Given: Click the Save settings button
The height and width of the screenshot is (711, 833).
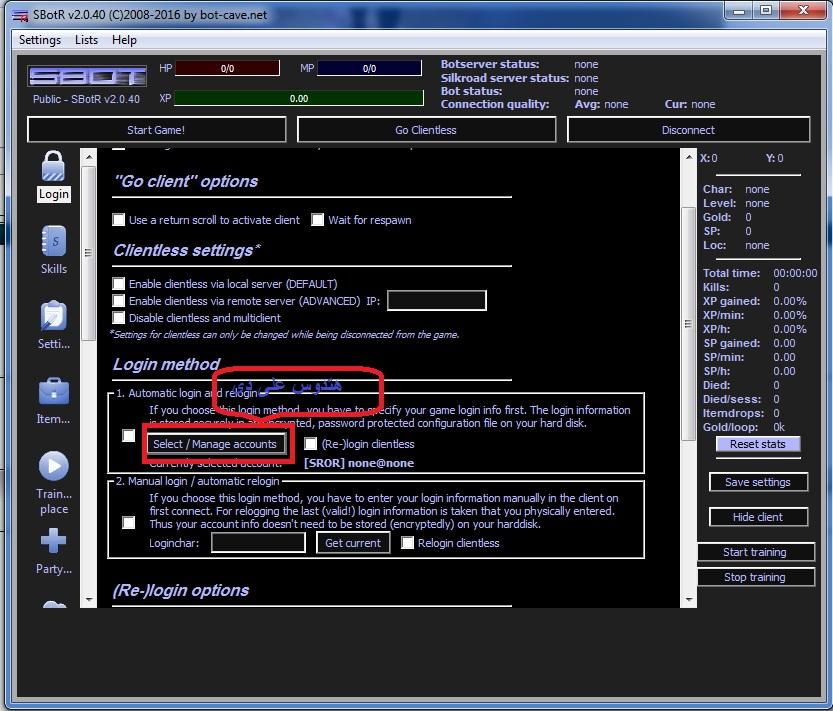Looking at the screenshot, I should (758, 482).
